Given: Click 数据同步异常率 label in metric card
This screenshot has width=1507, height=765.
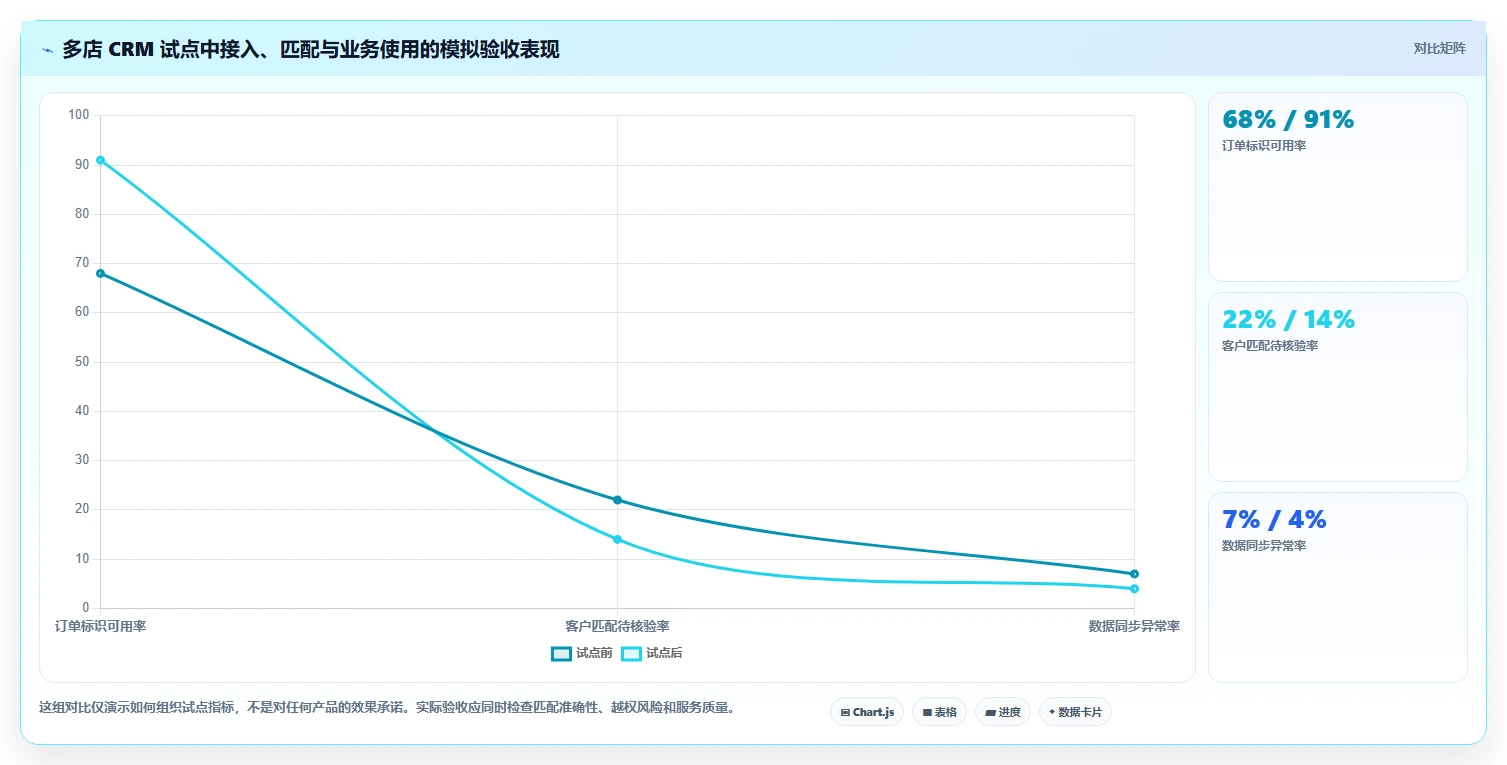Looking at the screenshot, I should coord(1264,546).
